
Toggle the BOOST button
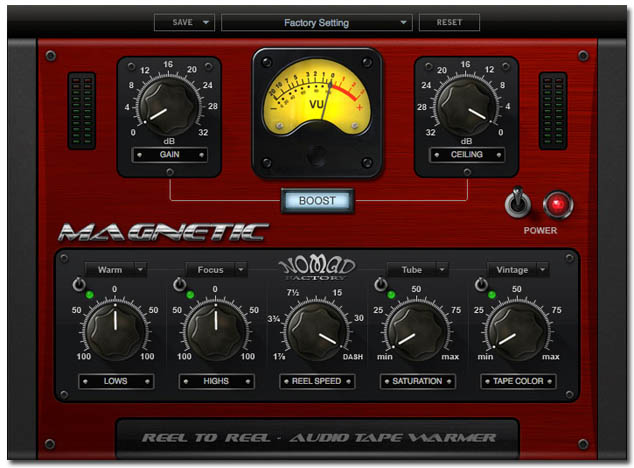pos(317,201)
